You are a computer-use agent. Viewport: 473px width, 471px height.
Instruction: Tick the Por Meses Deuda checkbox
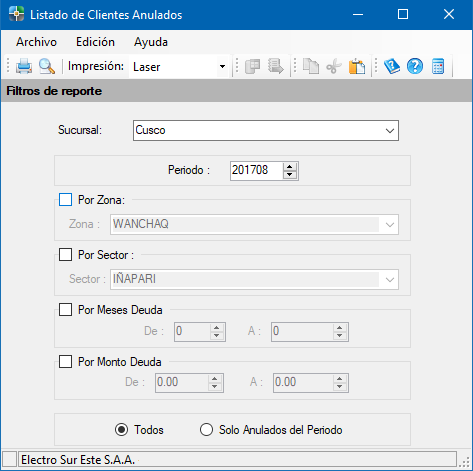[65, 310]
